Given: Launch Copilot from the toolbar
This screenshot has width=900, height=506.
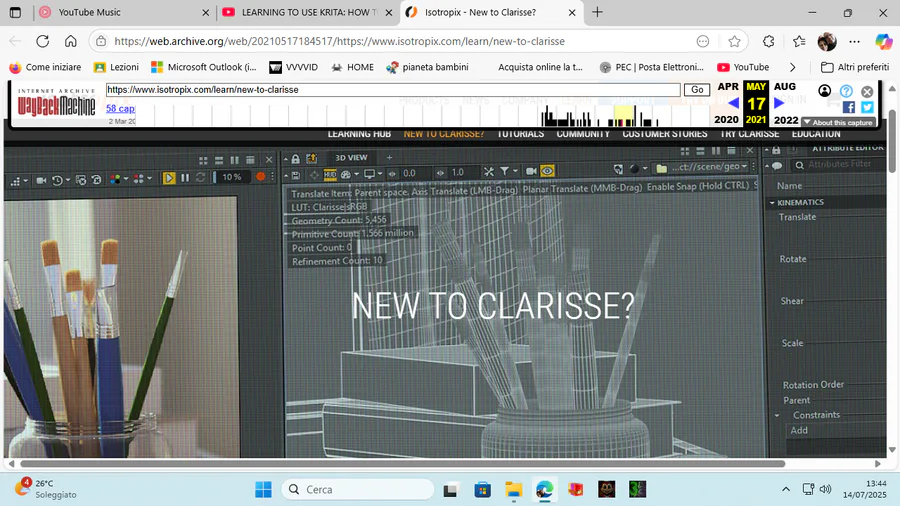Looking at the screenshot, I should click(x=884, y=41).
